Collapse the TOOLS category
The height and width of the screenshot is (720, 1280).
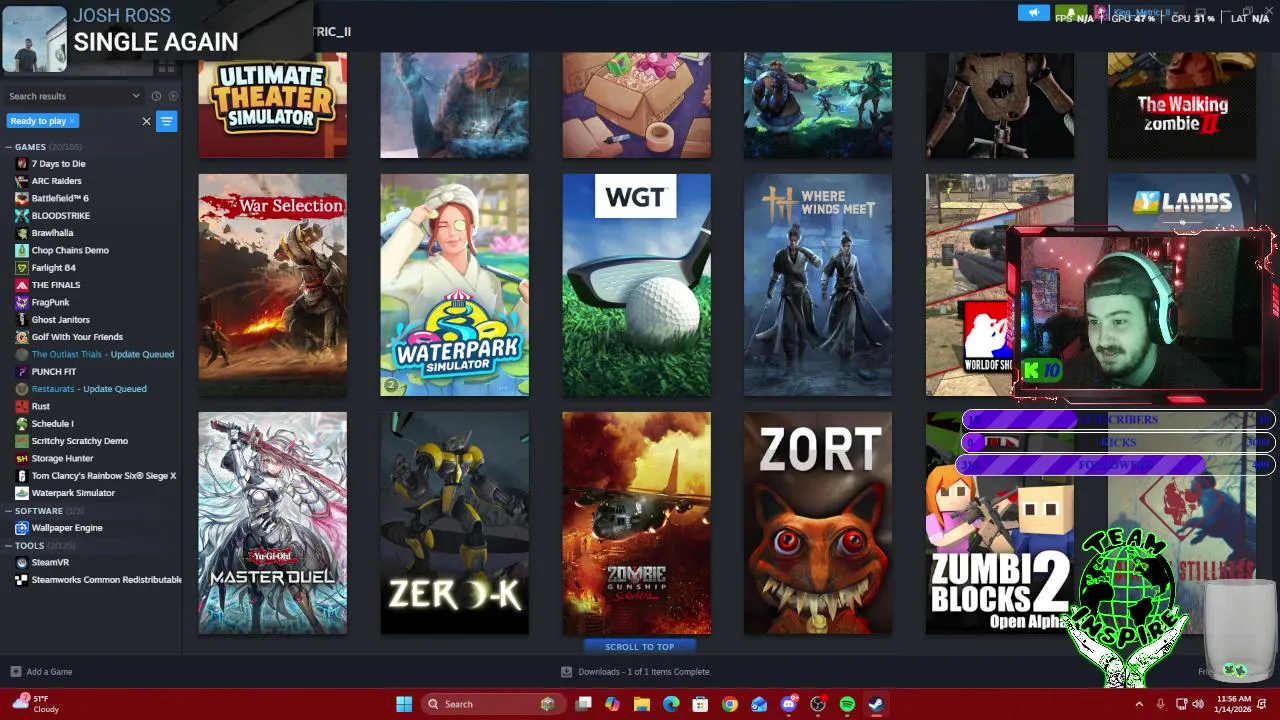(x=9, y=546)
